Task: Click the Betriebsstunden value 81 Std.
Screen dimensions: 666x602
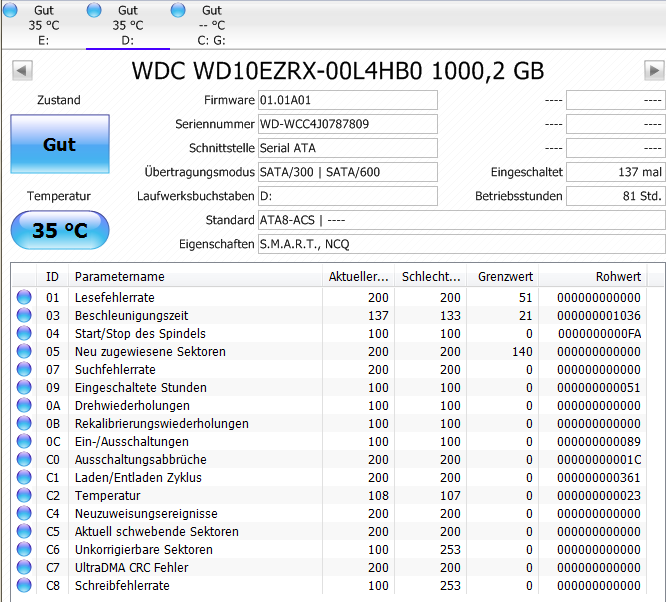Action: 615,196
